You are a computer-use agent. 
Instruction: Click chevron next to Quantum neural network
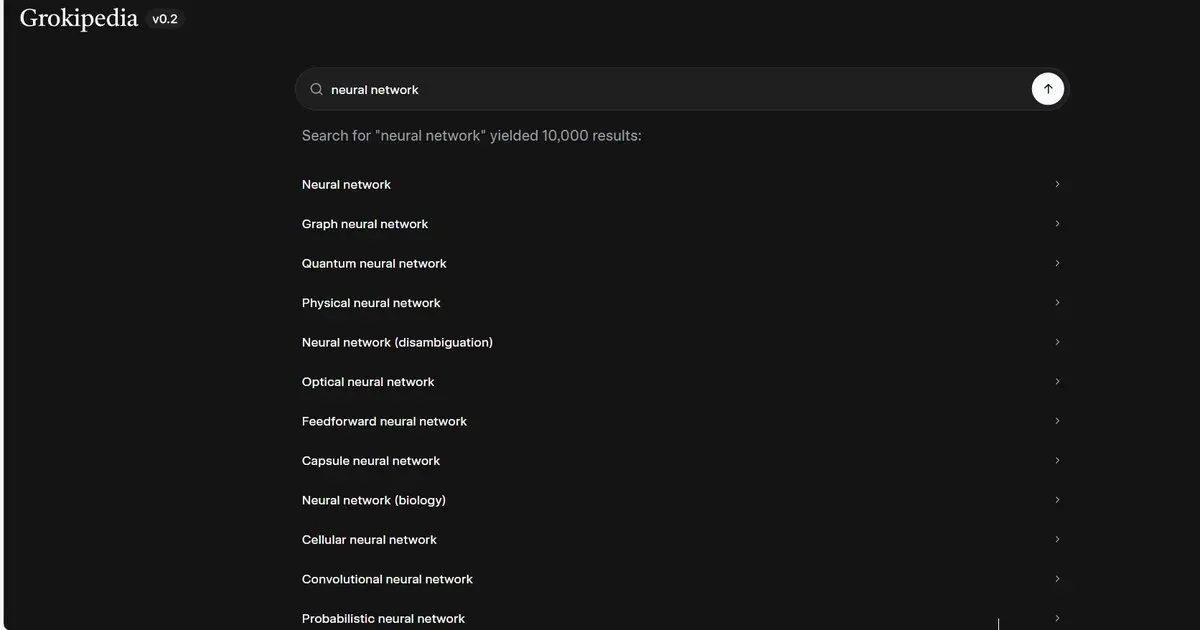1057,264
